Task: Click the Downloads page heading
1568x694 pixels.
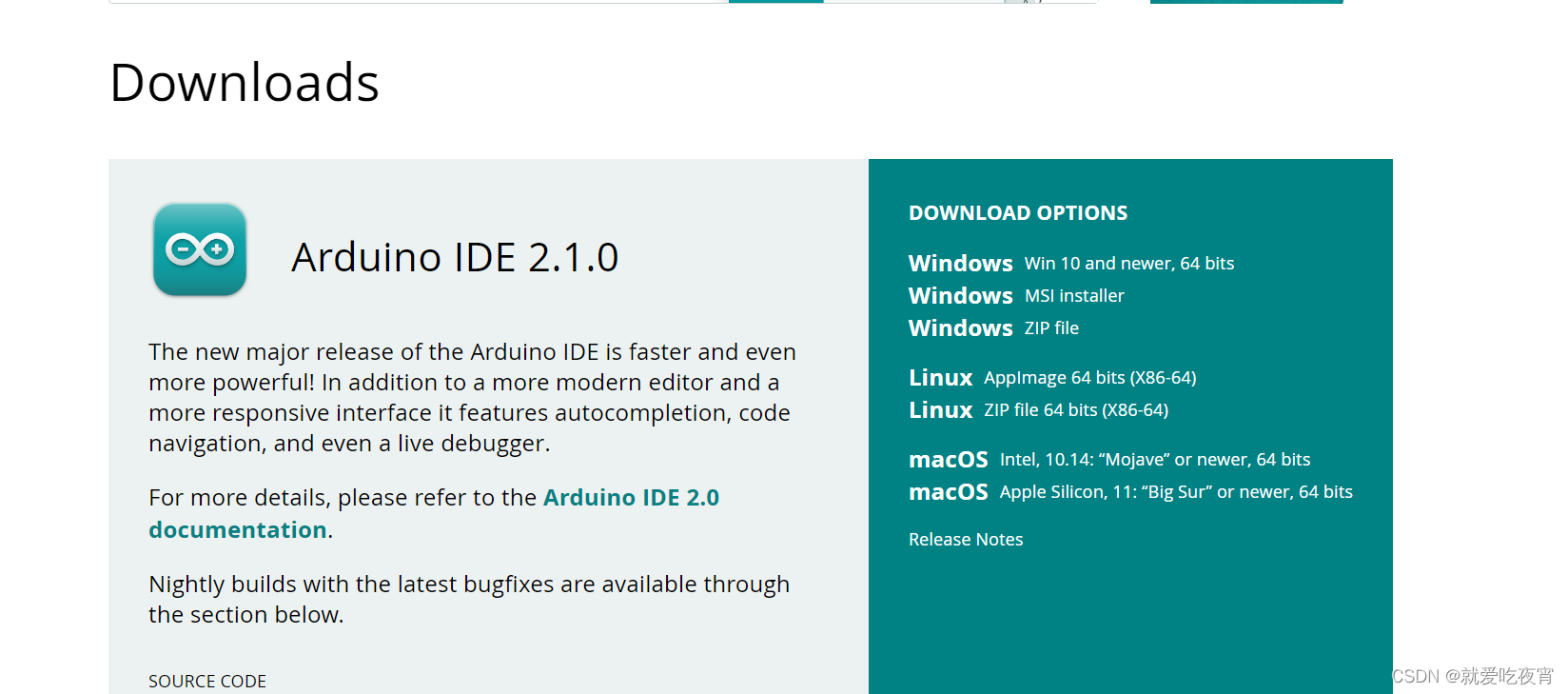Action: coord(245,83)
